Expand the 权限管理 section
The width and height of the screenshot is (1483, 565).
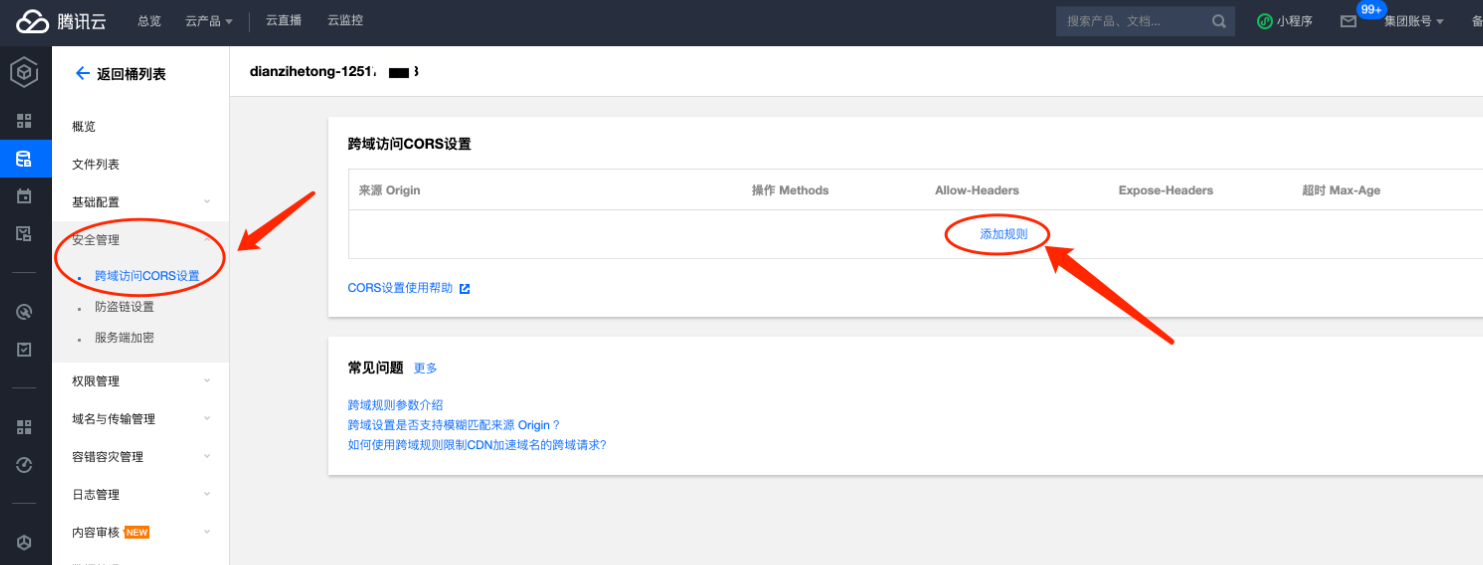[x=140, y=381]
